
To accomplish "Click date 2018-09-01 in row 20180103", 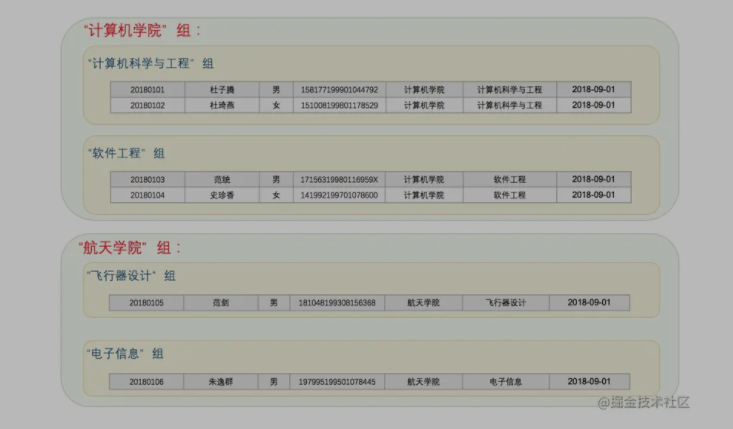I will 594,179.
